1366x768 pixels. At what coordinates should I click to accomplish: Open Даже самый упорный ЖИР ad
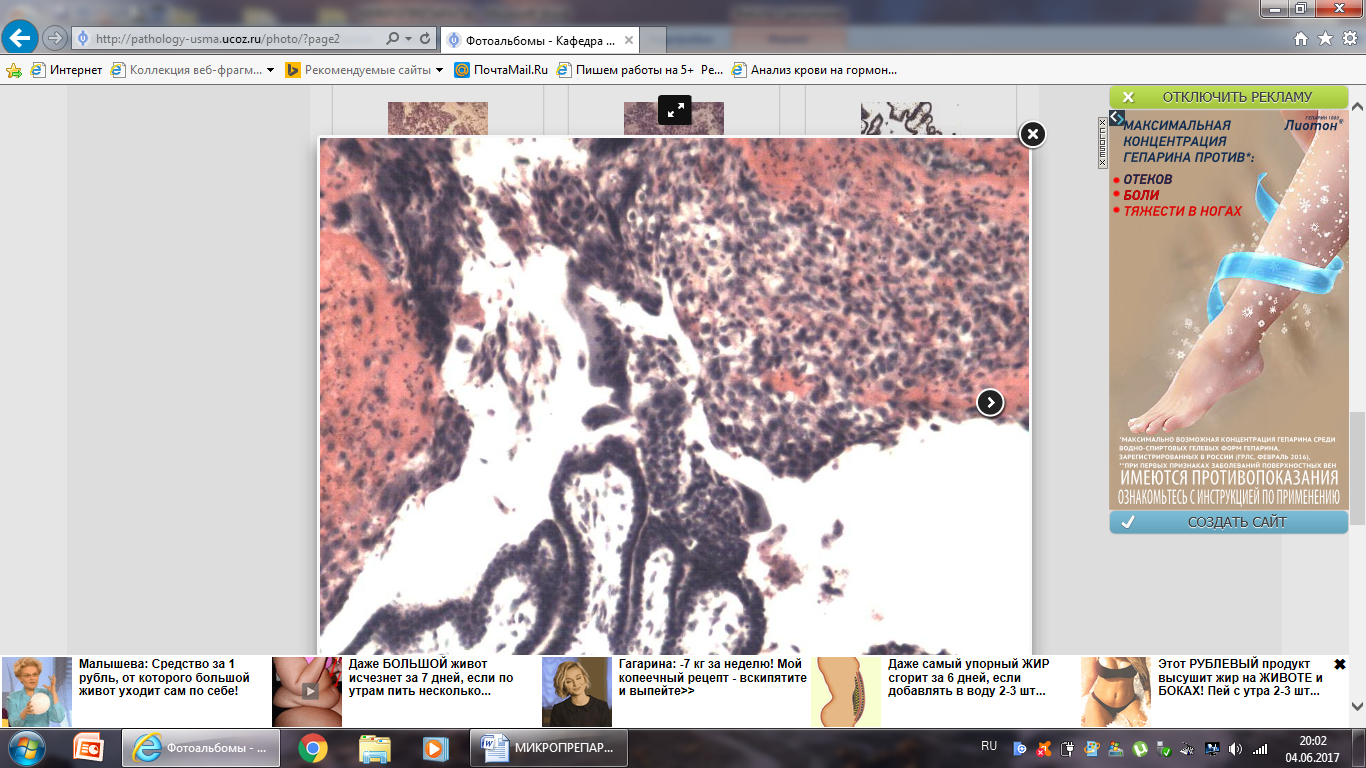pos(968,678)
